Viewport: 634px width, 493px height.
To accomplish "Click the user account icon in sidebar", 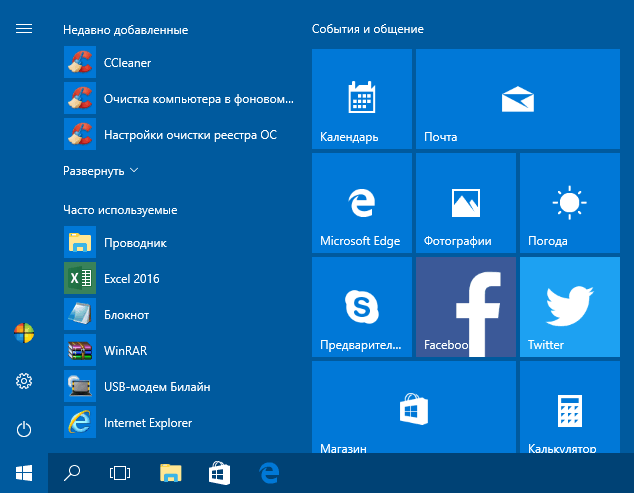I will 24,333.
